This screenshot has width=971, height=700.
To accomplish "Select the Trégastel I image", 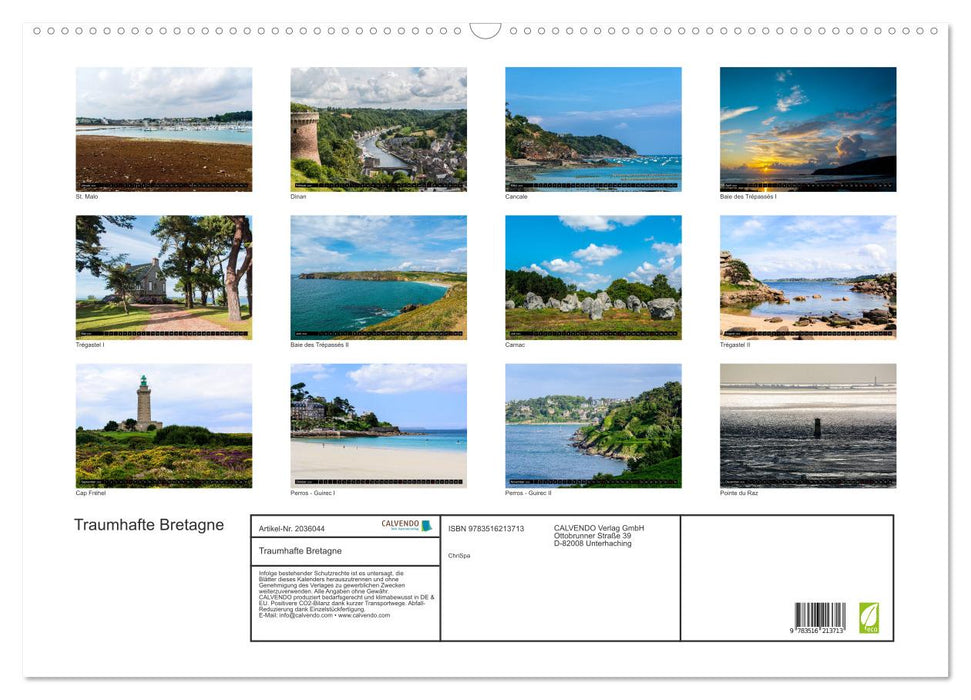I will 163,277.
